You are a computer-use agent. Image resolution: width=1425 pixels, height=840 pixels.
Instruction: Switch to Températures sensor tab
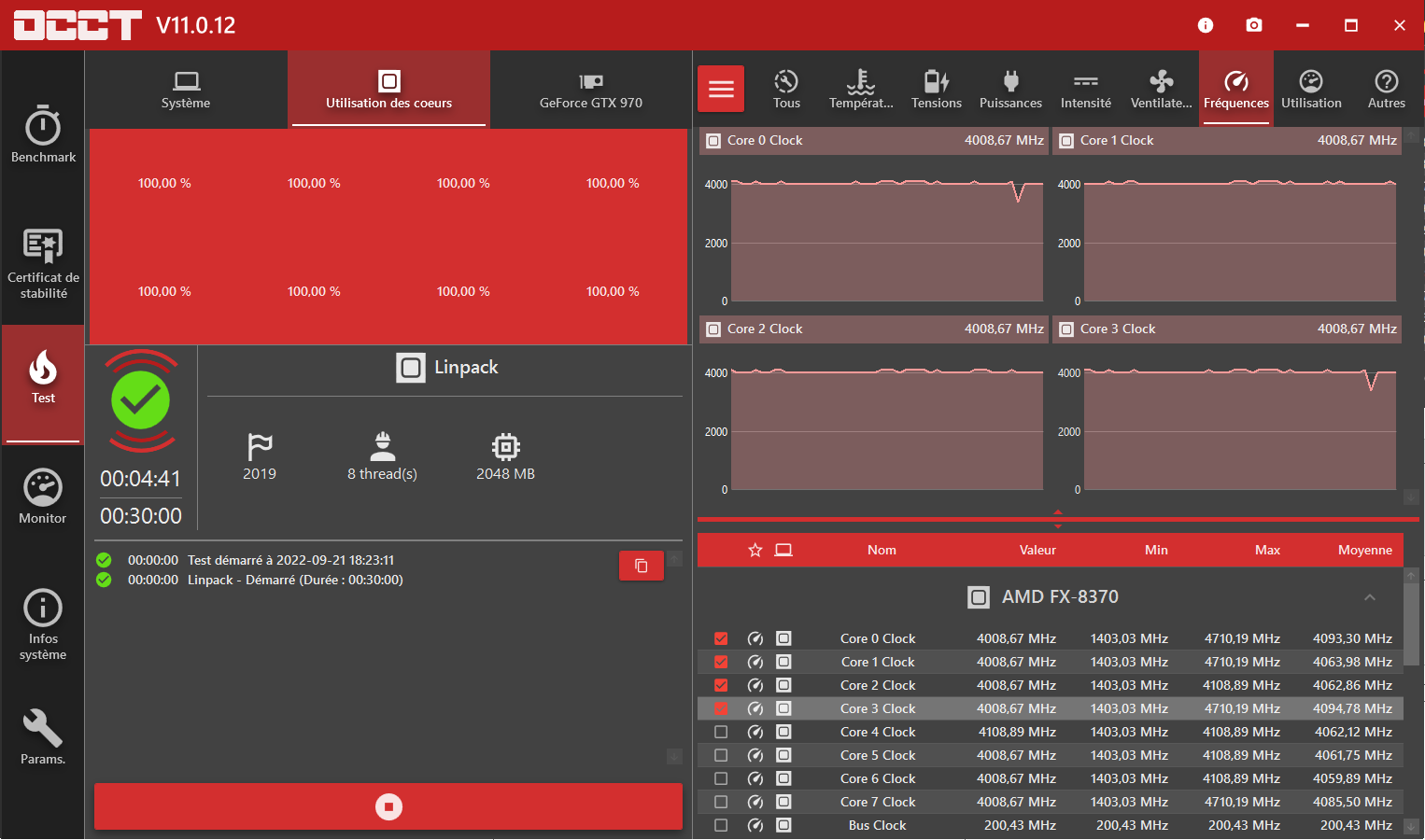[861, 90]
